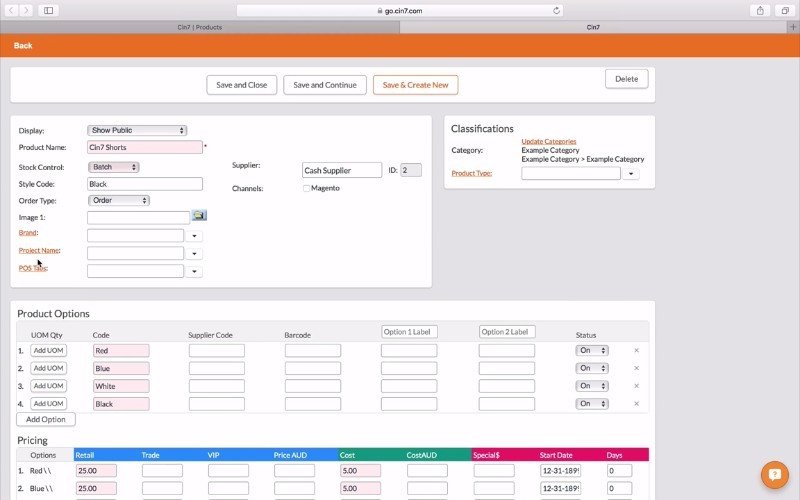Click the Delete button
800x500 pixels.
tap(627, 79)
